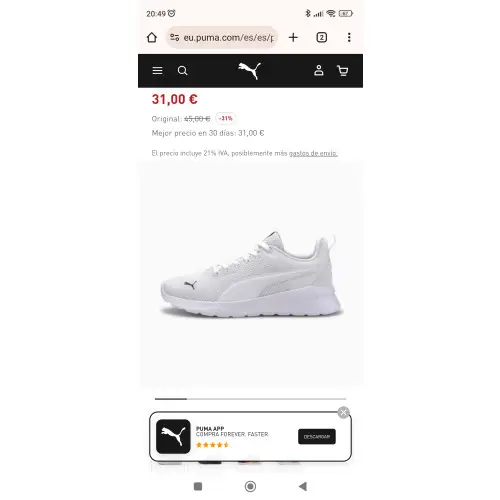Follow the gastos de envío link

tap(313, 153)
